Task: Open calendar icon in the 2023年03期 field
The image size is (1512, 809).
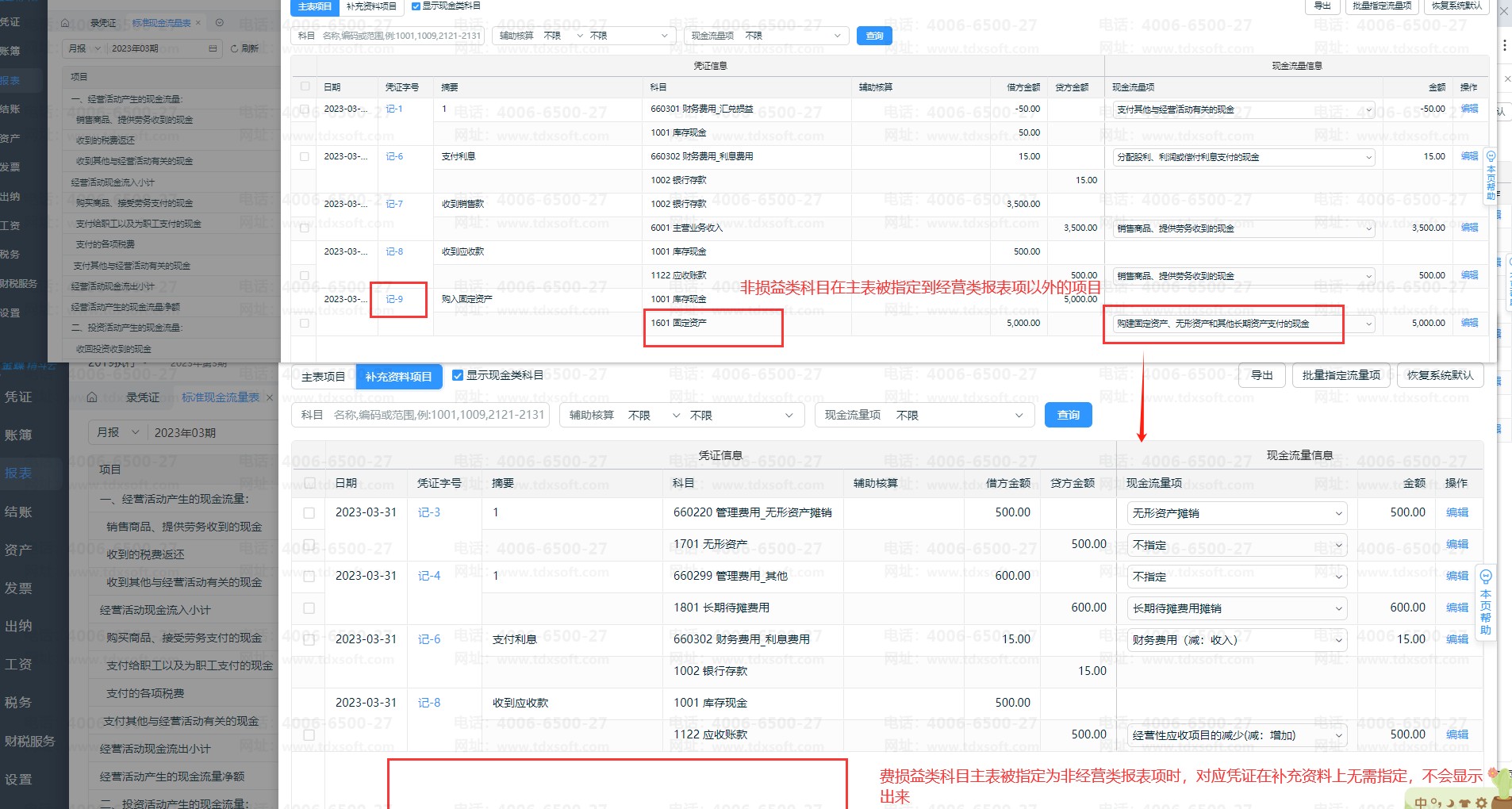Action: [x=213, y=48]
